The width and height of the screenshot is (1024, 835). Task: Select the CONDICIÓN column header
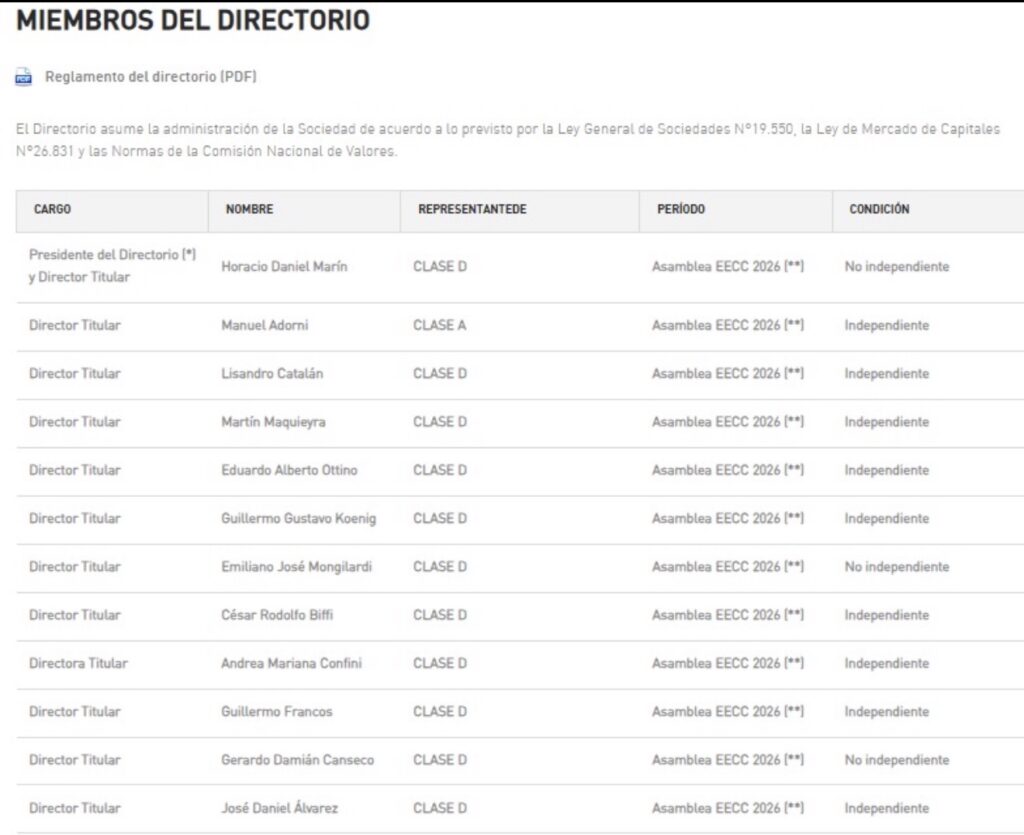click(879, 209)
